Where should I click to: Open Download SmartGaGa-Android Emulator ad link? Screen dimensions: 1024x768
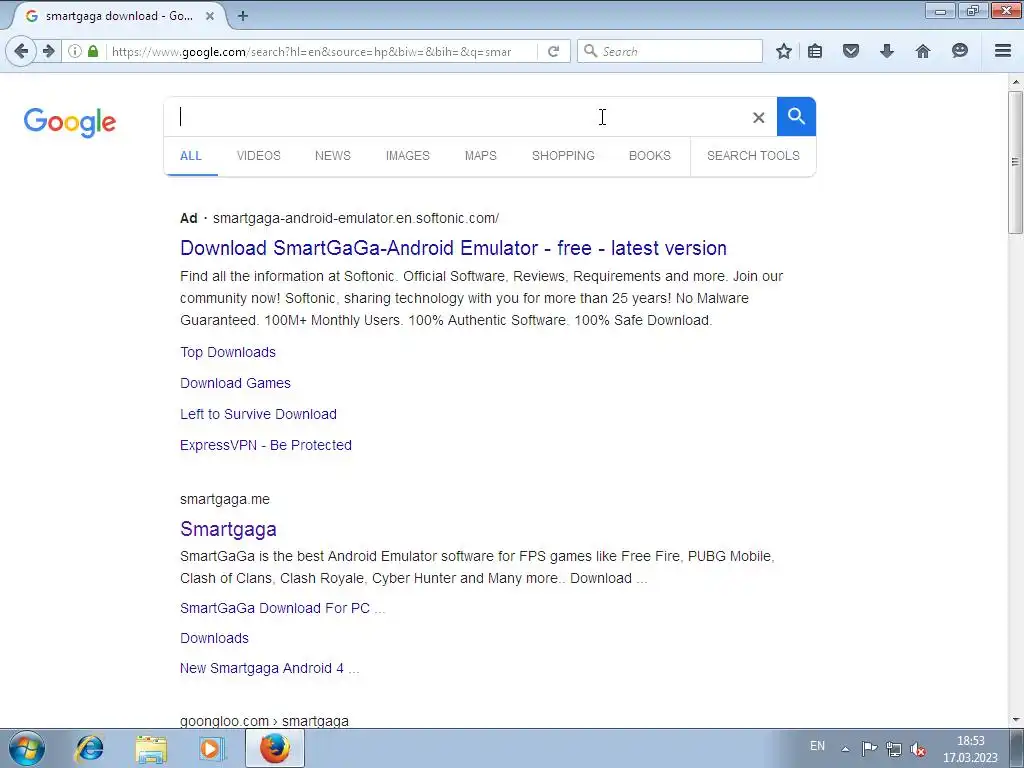coord(453,248)
